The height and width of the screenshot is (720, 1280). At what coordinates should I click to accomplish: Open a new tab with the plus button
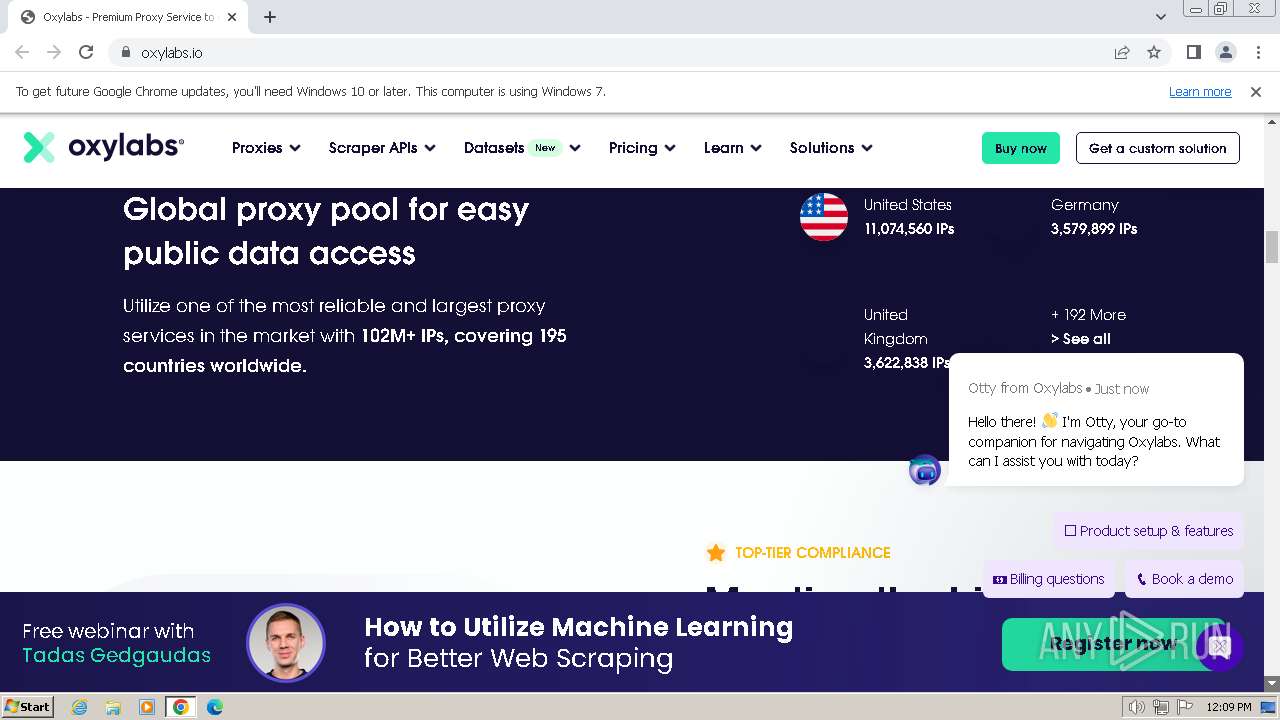(270, 17)
